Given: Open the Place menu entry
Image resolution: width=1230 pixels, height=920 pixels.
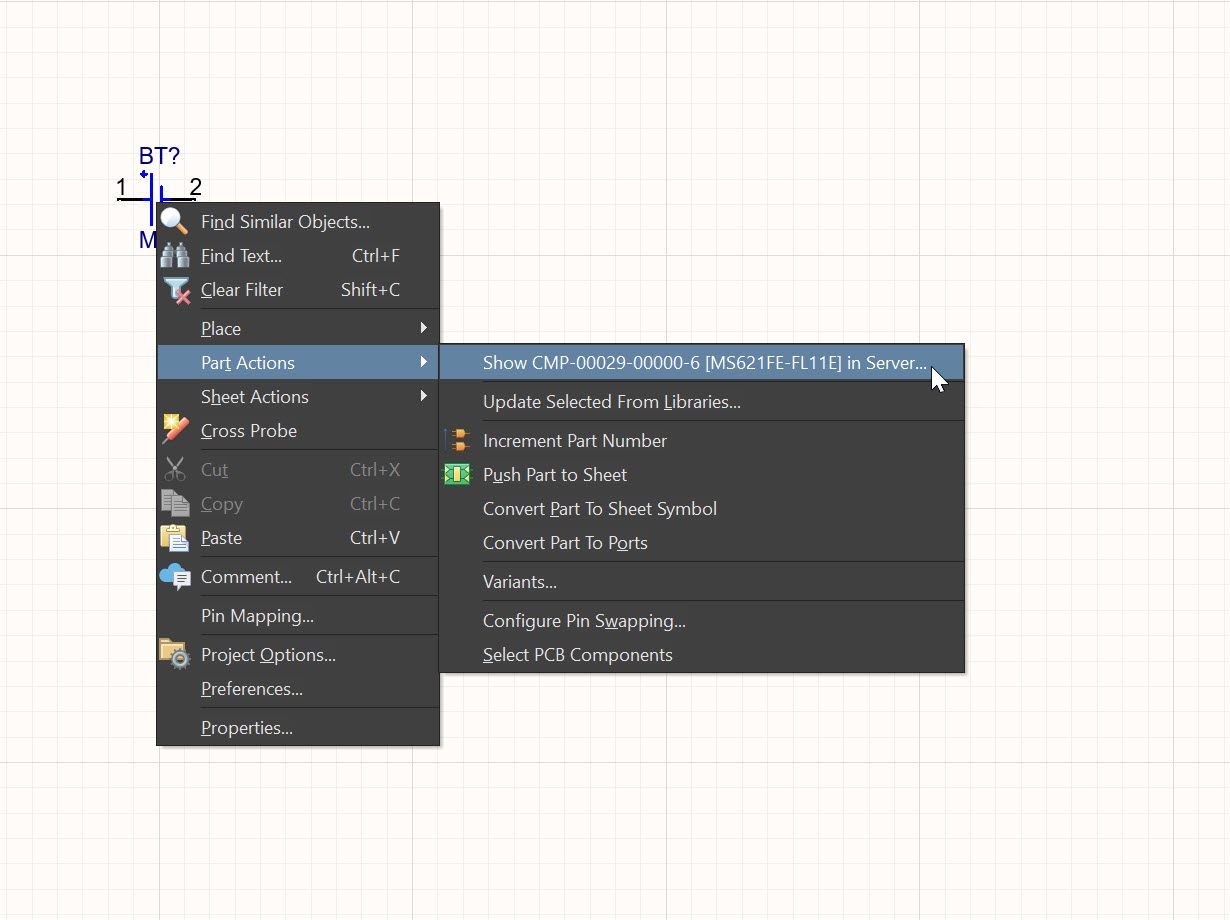Looking at the screenshot, I should click(x=298, y=329).
